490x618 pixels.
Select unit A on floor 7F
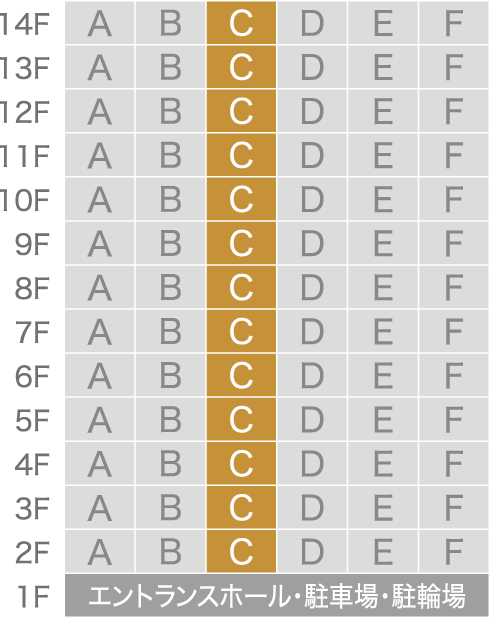100,331
